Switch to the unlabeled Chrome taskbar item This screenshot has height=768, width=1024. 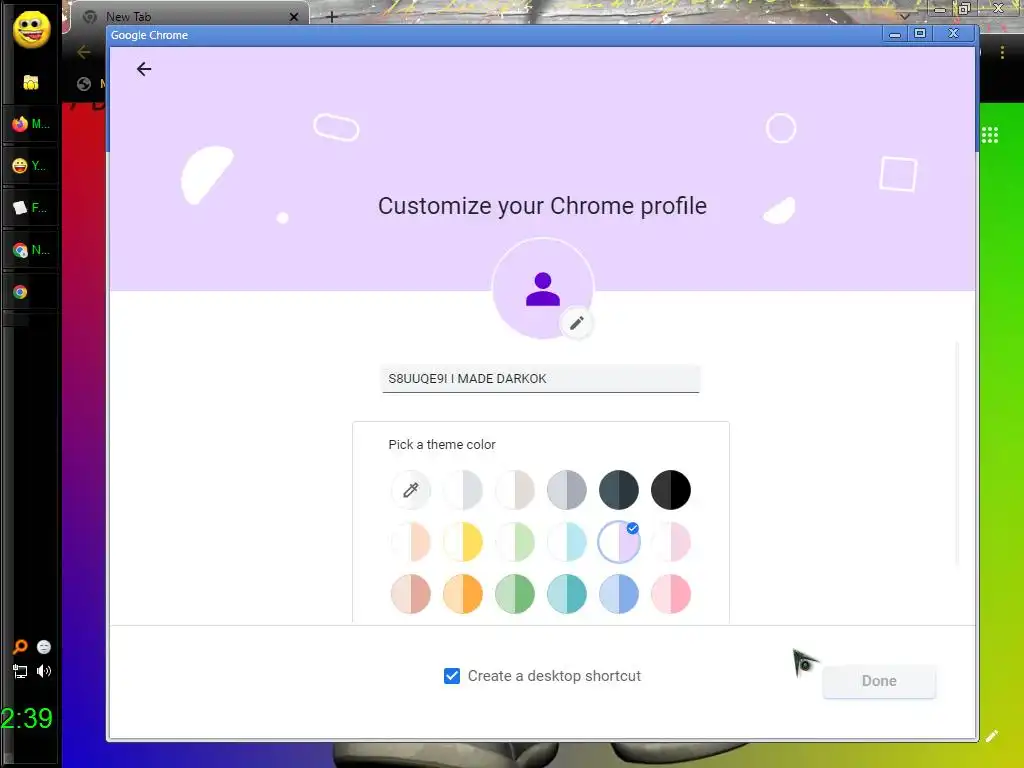(31, 292)
